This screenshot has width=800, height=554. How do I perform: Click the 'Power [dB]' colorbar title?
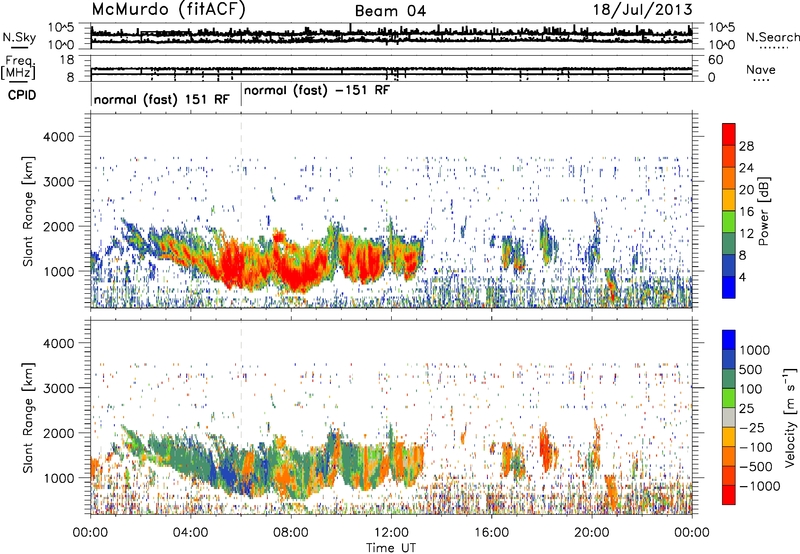click(x=764, y=211)
